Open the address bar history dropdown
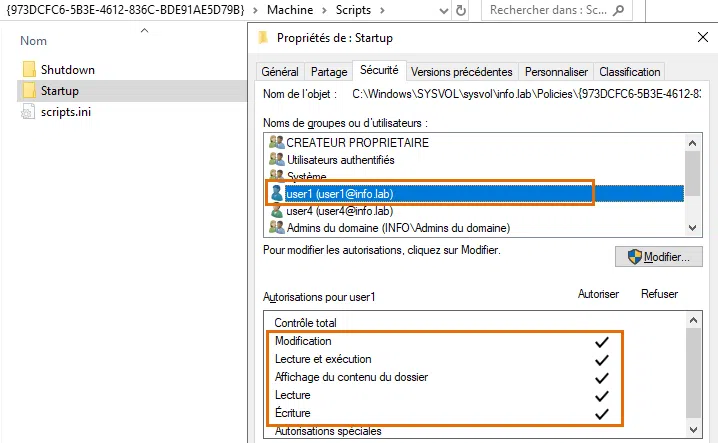 [x=443, y=11]
